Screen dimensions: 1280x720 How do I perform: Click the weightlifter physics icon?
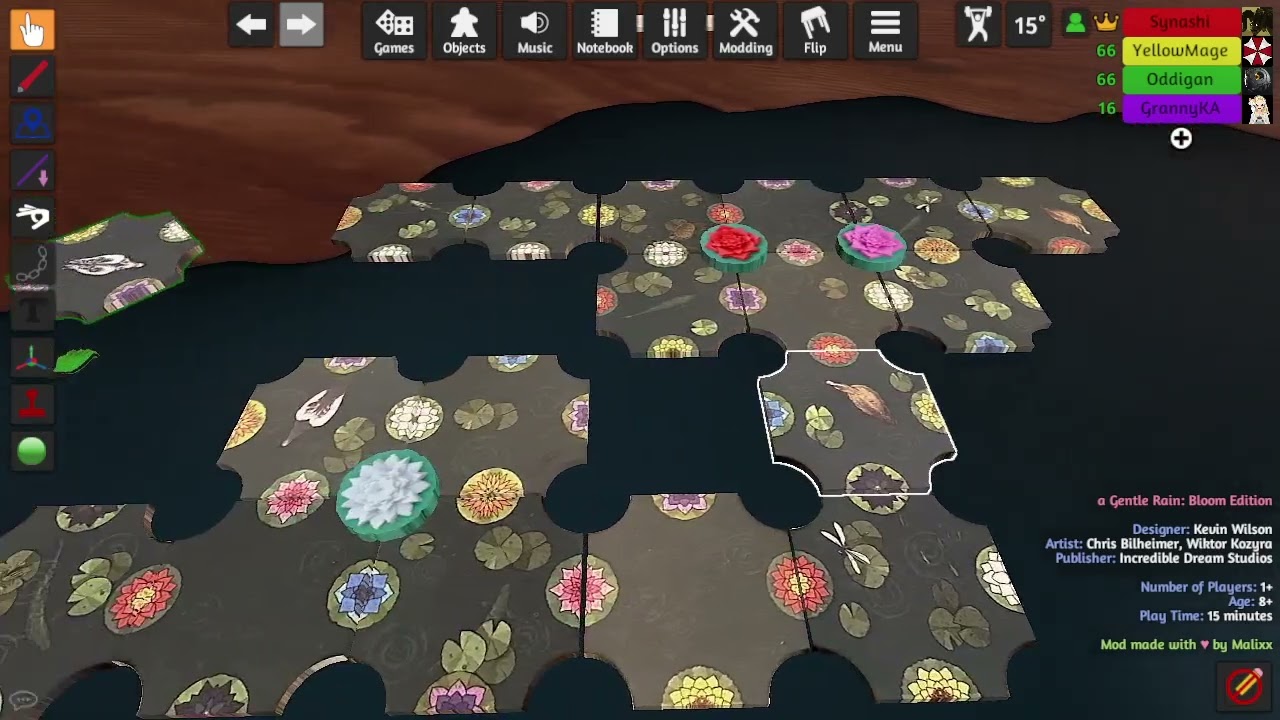[978, 24]
